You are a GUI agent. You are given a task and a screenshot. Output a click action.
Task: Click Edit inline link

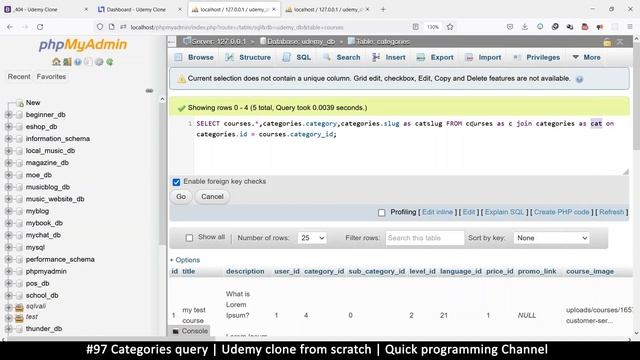[x=438, y=212]
